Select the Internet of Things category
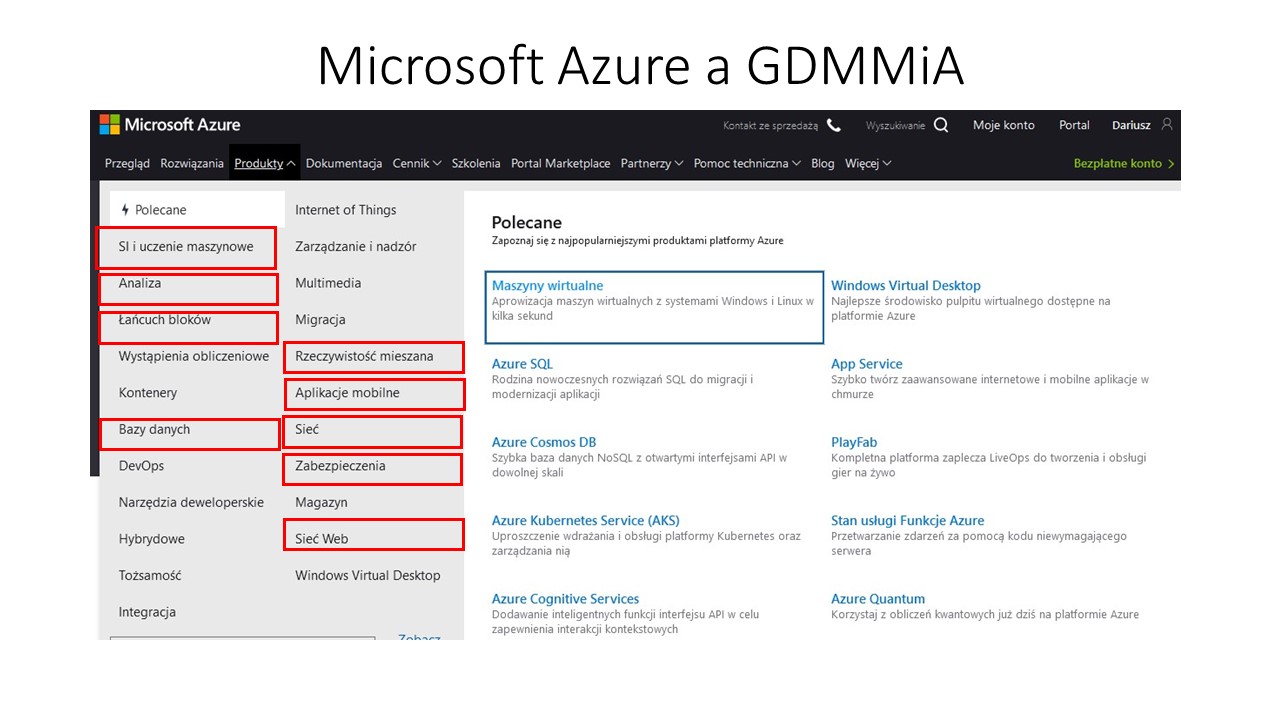This screenshot has width=1280, height=720. click(346, 210)
